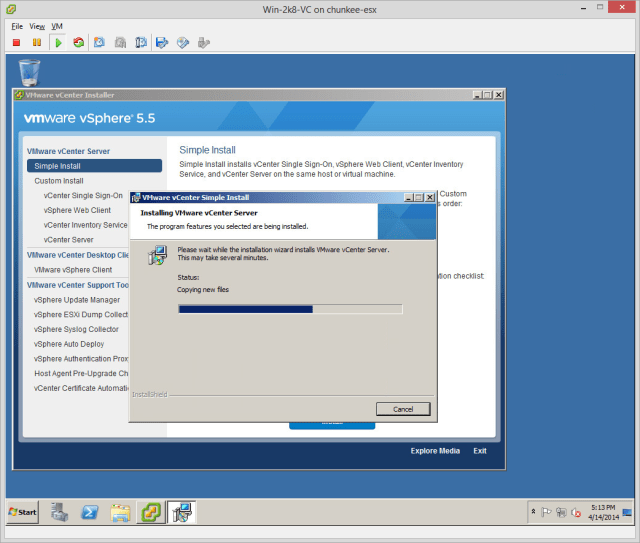Select Simple Install in sidebar
Screen dimensions: 640x543
click(94, 166)
